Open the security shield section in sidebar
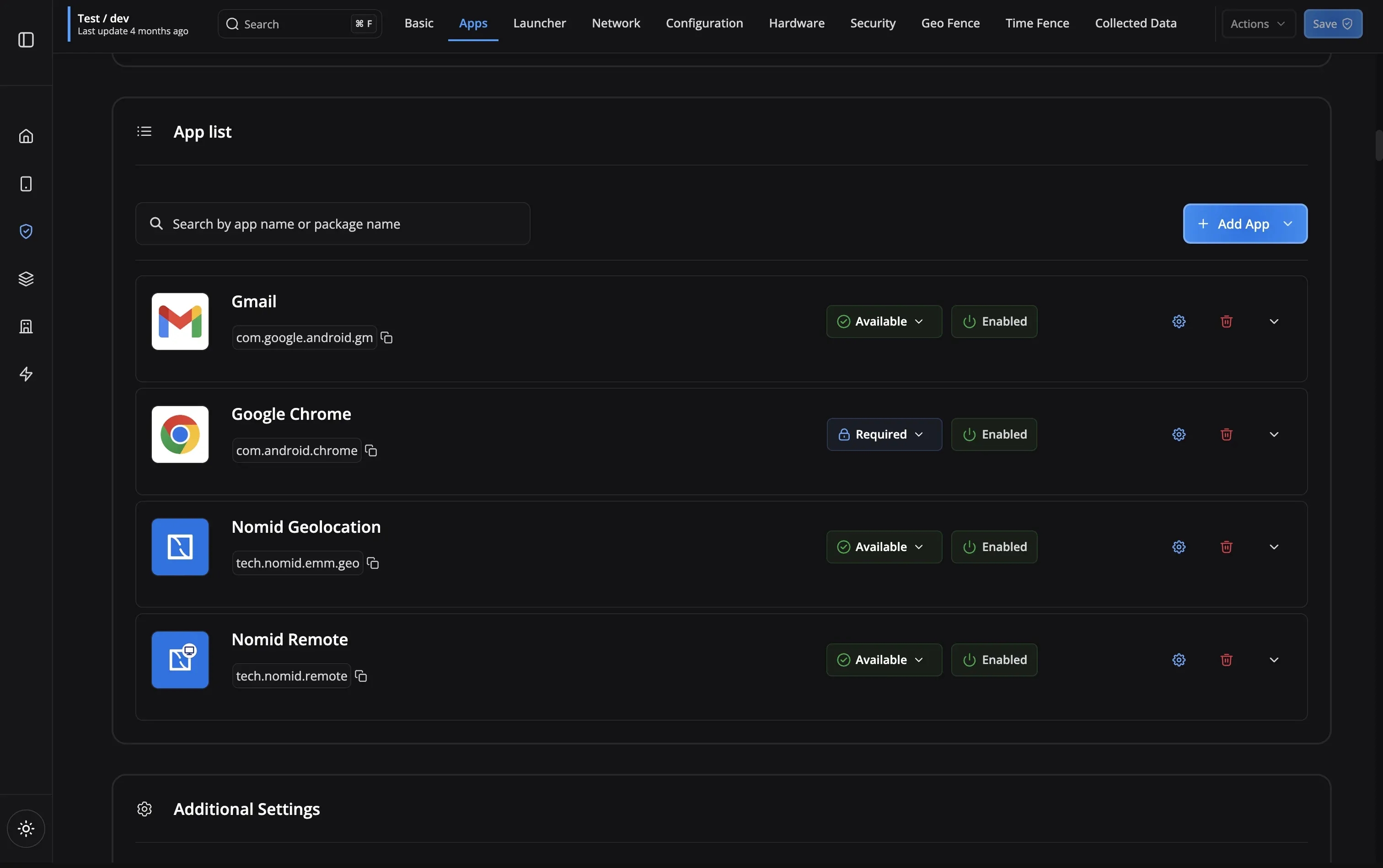The height and width of the screenshot is (868, 1383). [26, 231]
